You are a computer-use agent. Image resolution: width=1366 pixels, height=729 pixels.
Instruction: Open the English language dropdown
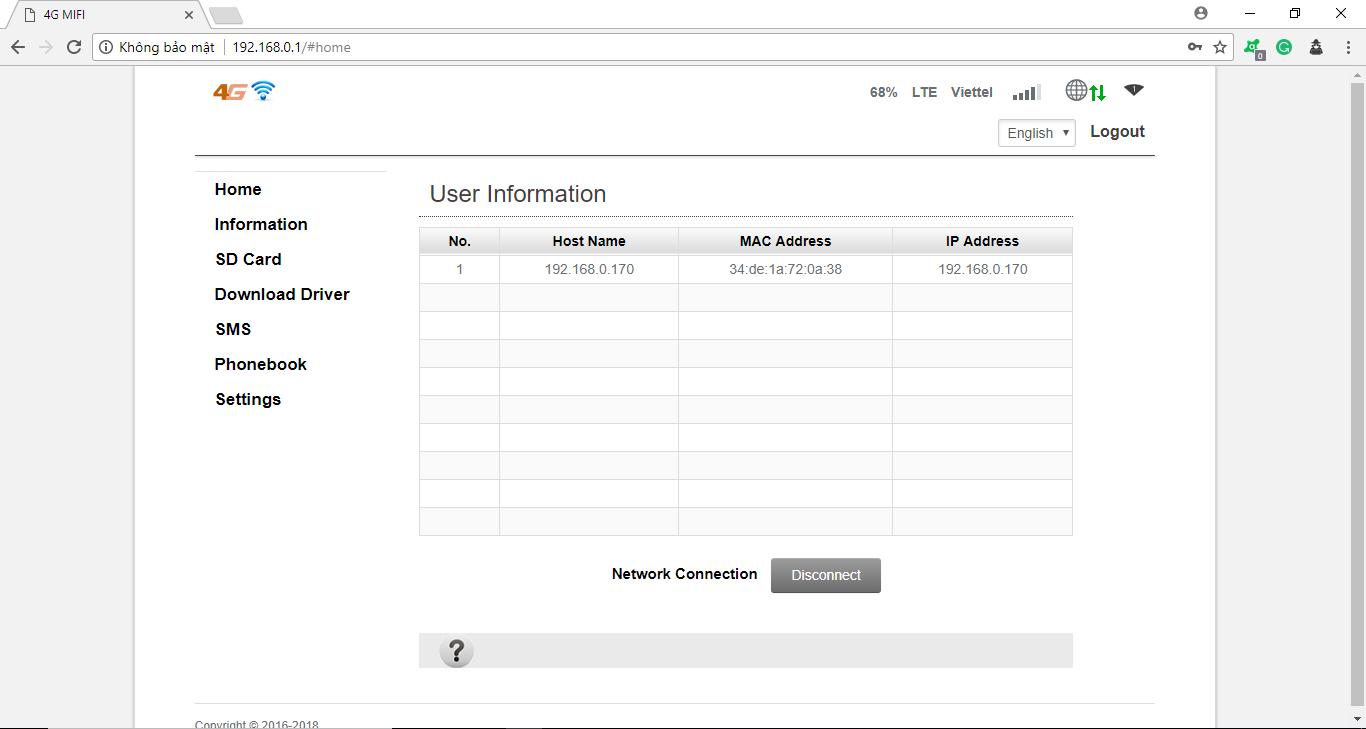tap(1037, 133)
